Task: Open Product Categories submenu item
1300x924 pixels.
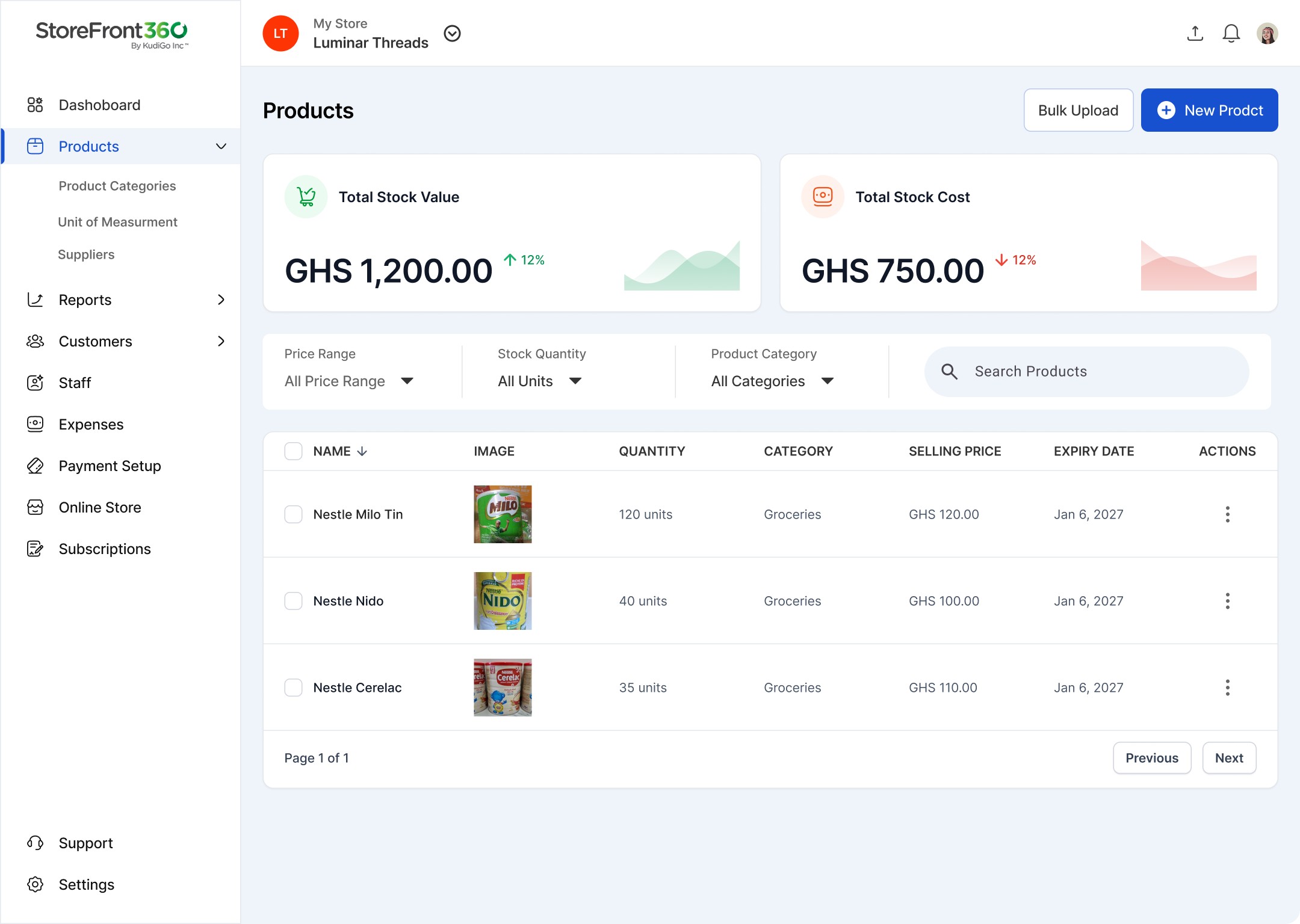Action: 117,186
